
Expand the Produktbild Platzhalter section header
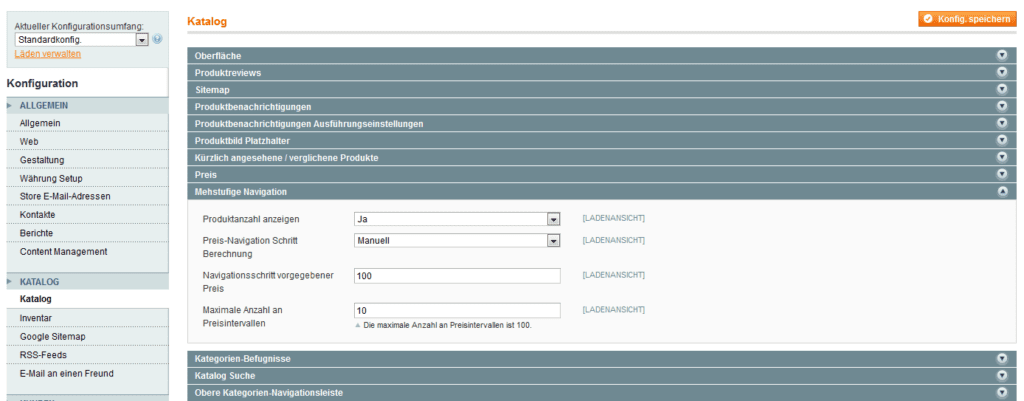click(600, 141)
